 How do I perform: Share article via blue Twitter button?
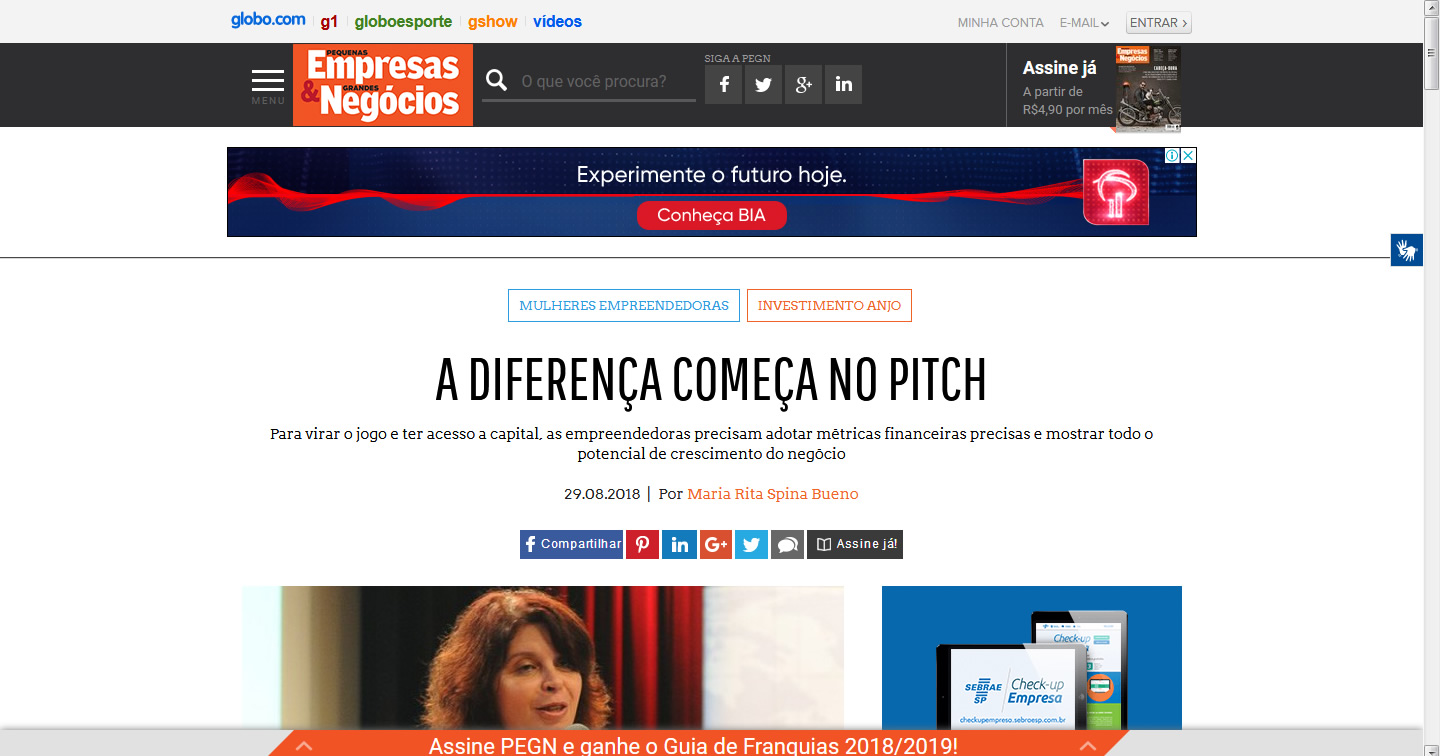751,544
